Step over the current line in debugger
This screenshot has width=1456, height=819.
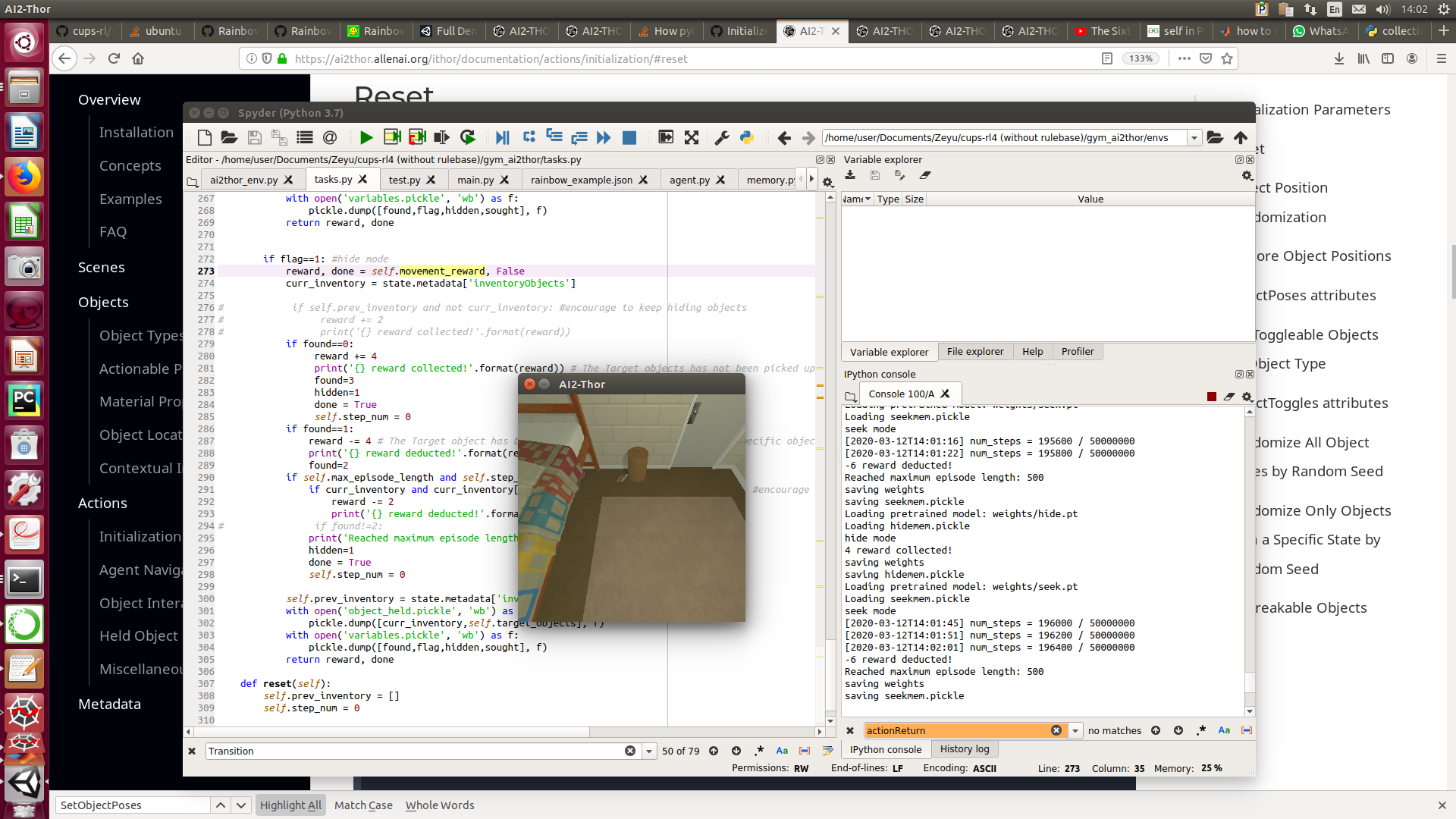coord(529,137)
